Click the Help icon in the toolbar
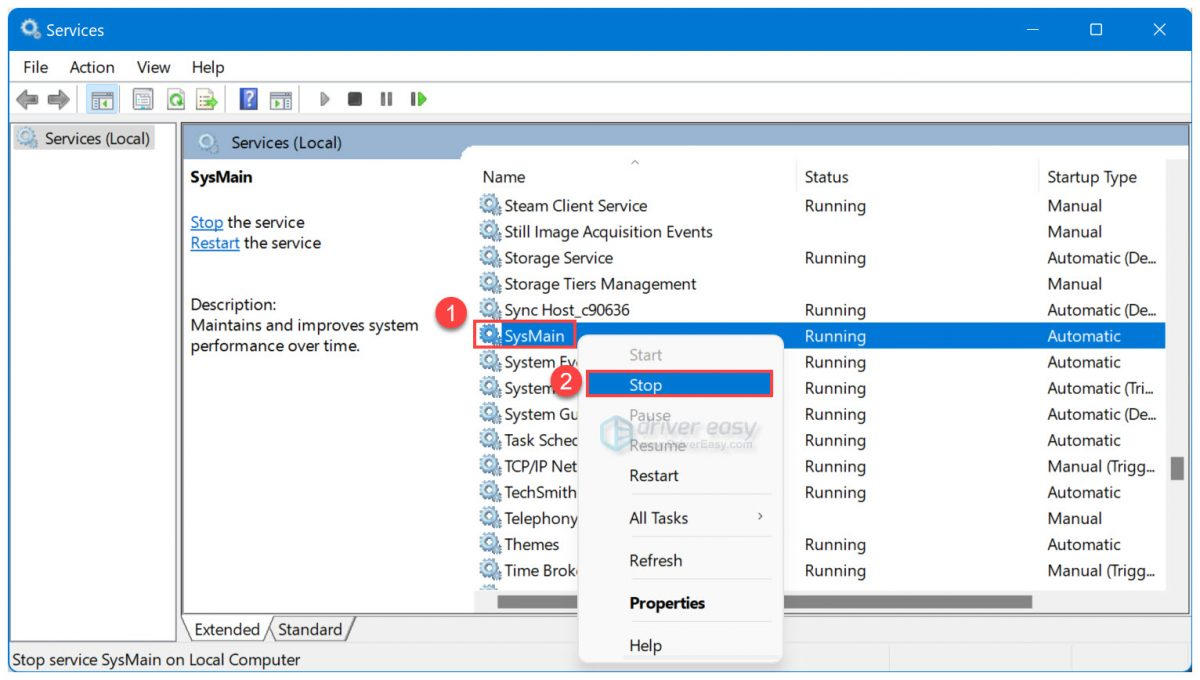This screenshot has width=1200, height=680. 251,98
